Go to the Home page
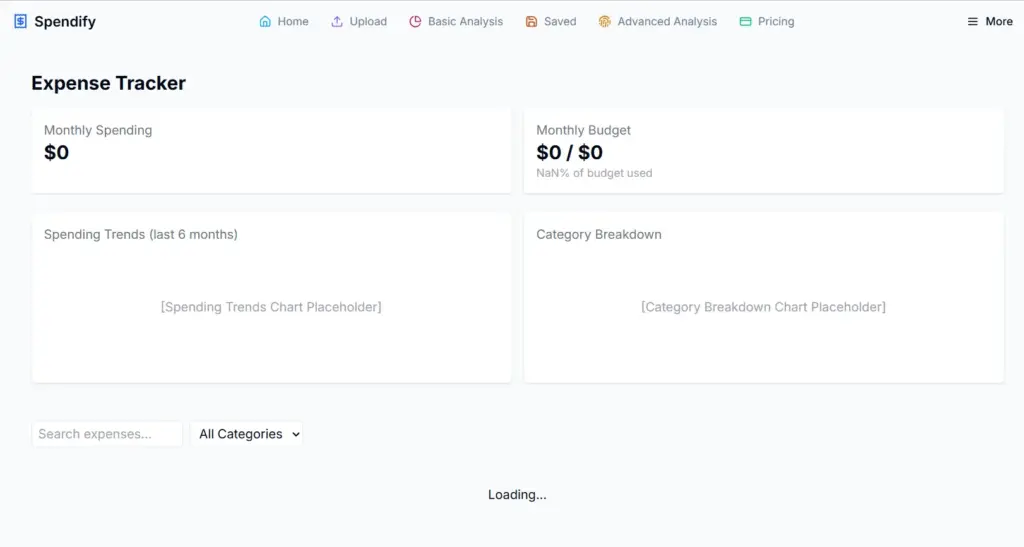The width and height of the screenshot is (1024, 547). pos(284,22)
